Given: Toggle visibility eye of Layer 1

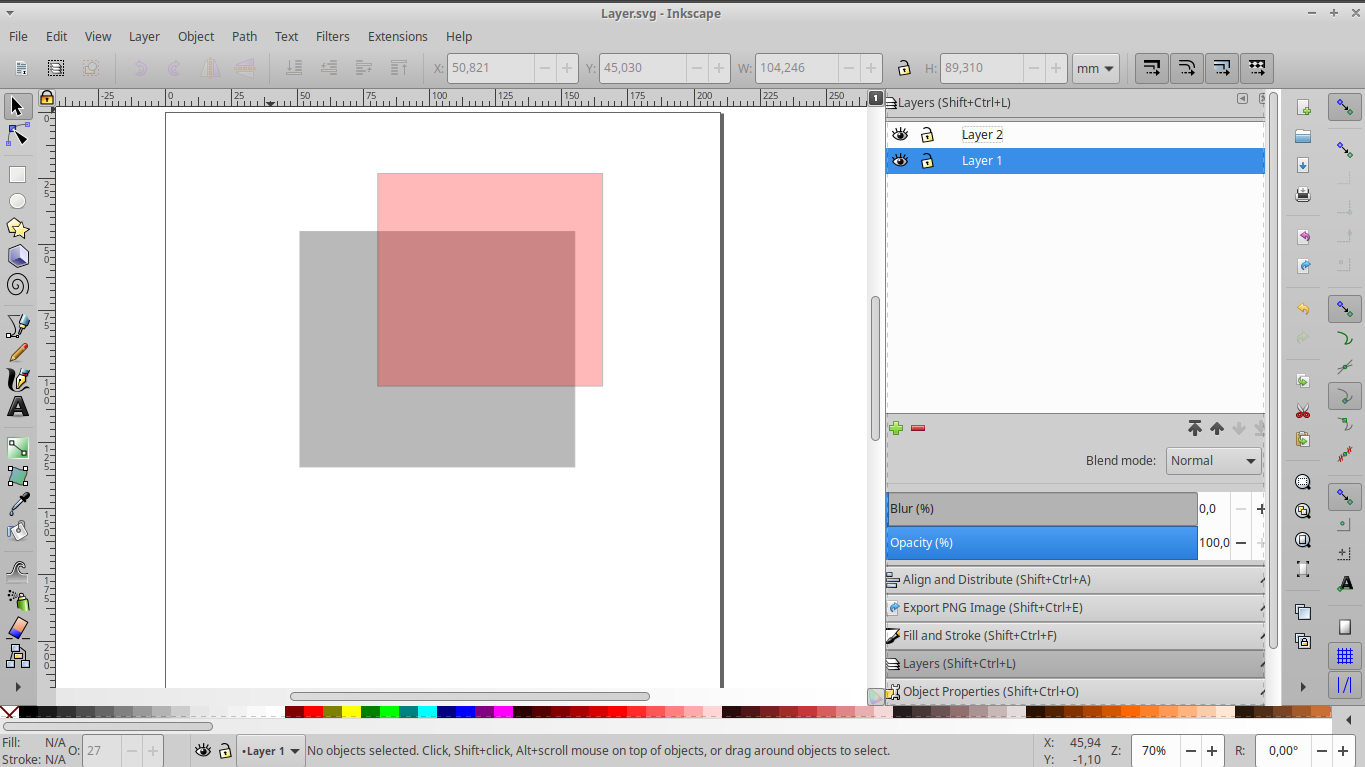Looking at the screenshot, I should pyautogui.click(x=900, y=161).
